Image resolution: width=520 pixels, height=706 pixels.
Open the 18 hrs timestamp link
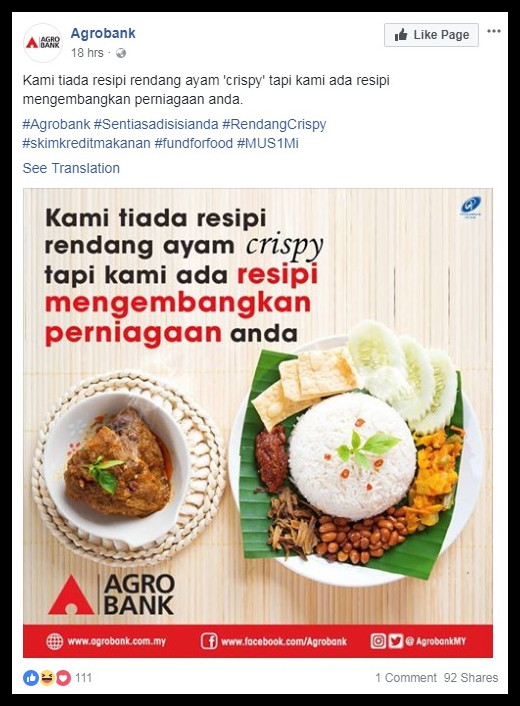coord(87,53)
